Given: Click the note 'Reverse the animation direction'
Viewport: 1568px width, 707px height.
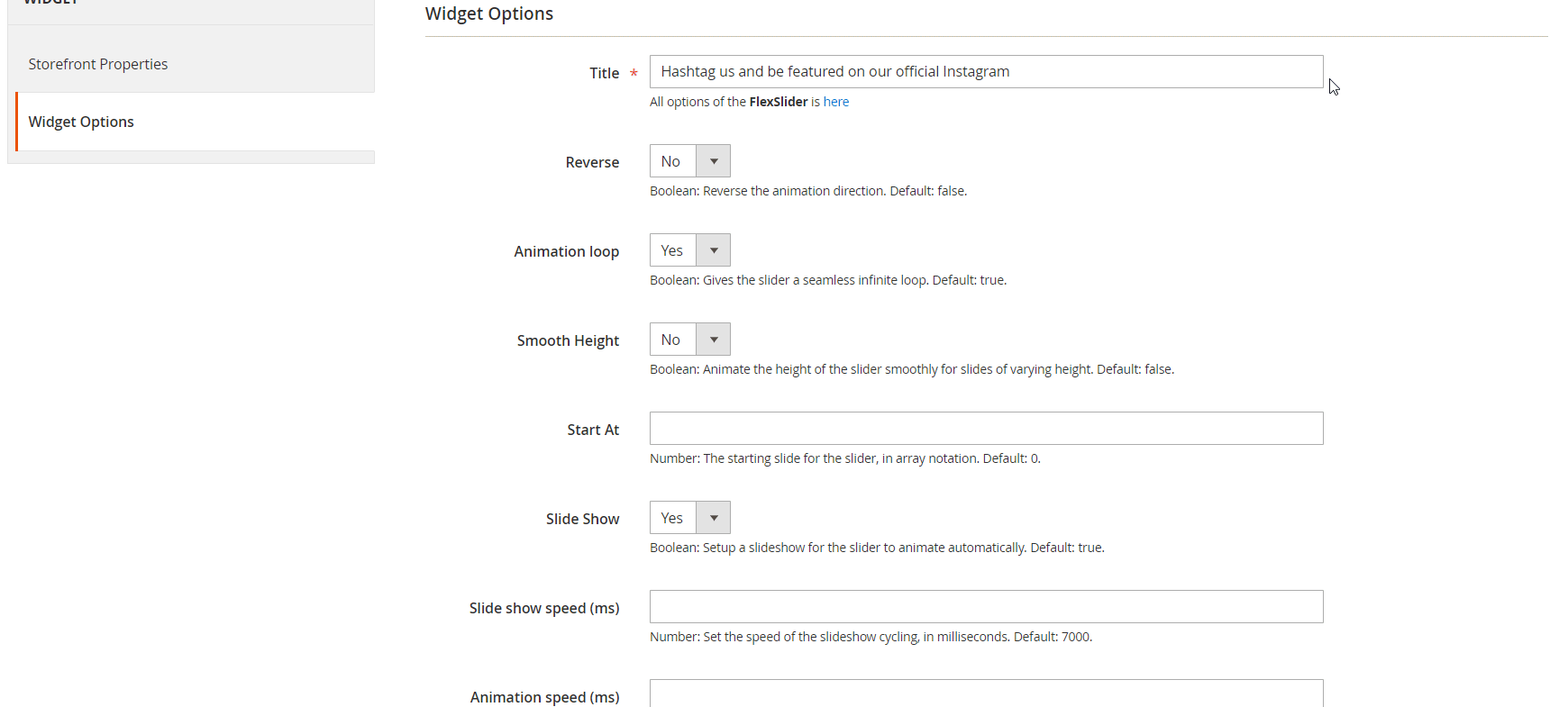Looking at the screenshot, I should point(808,191).
